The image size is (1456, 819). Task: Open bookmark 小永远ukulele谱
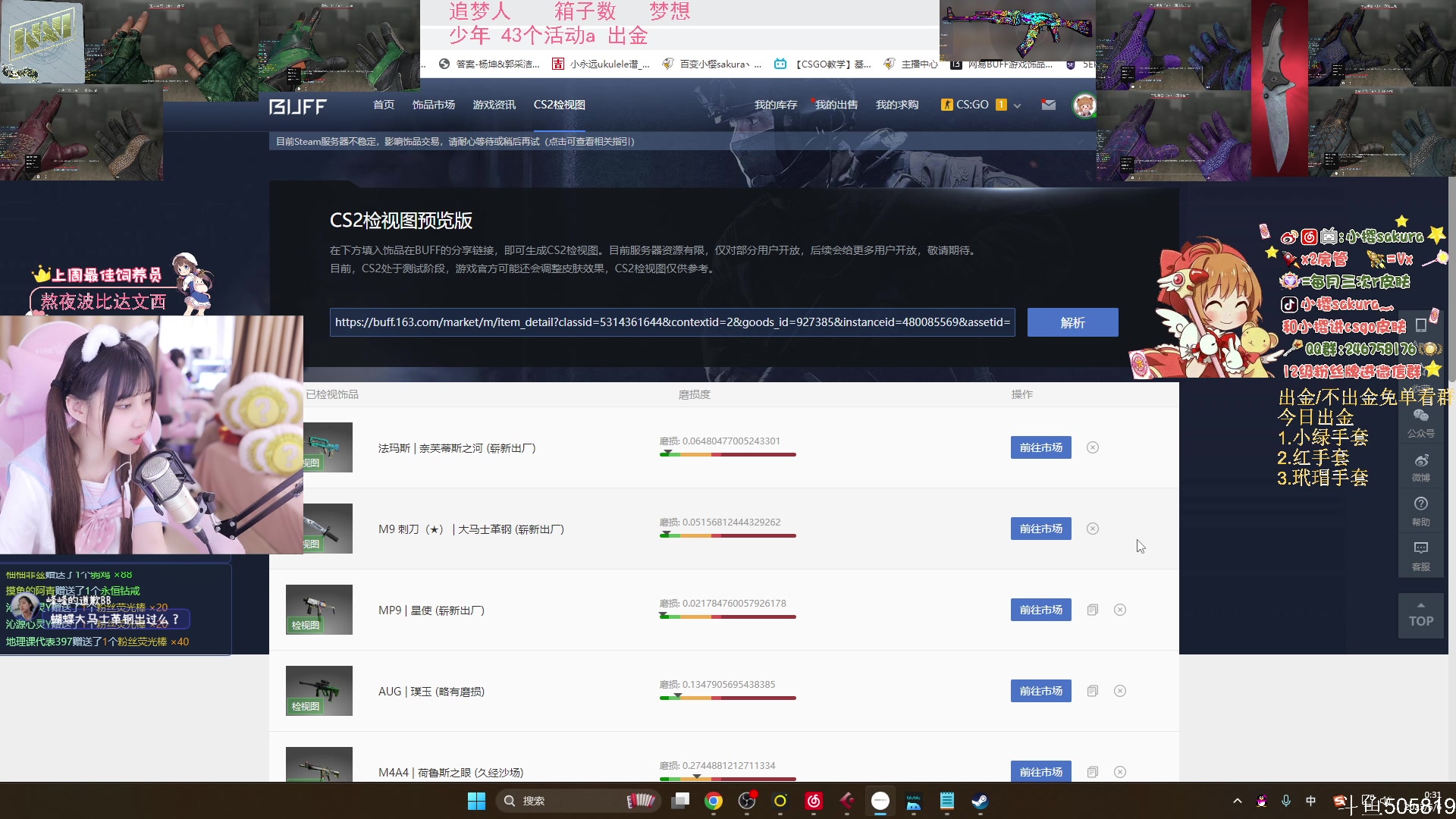[x=601, y=64]
